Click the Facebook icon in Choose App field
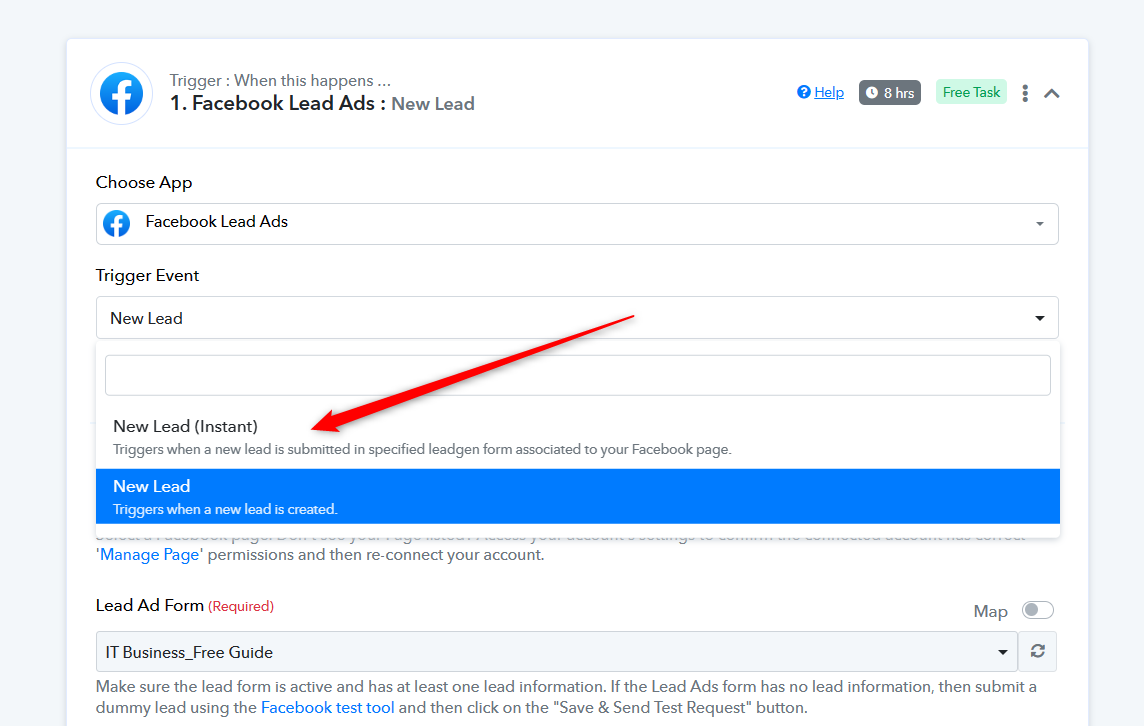1144x726 pixels. pos(117,223)
